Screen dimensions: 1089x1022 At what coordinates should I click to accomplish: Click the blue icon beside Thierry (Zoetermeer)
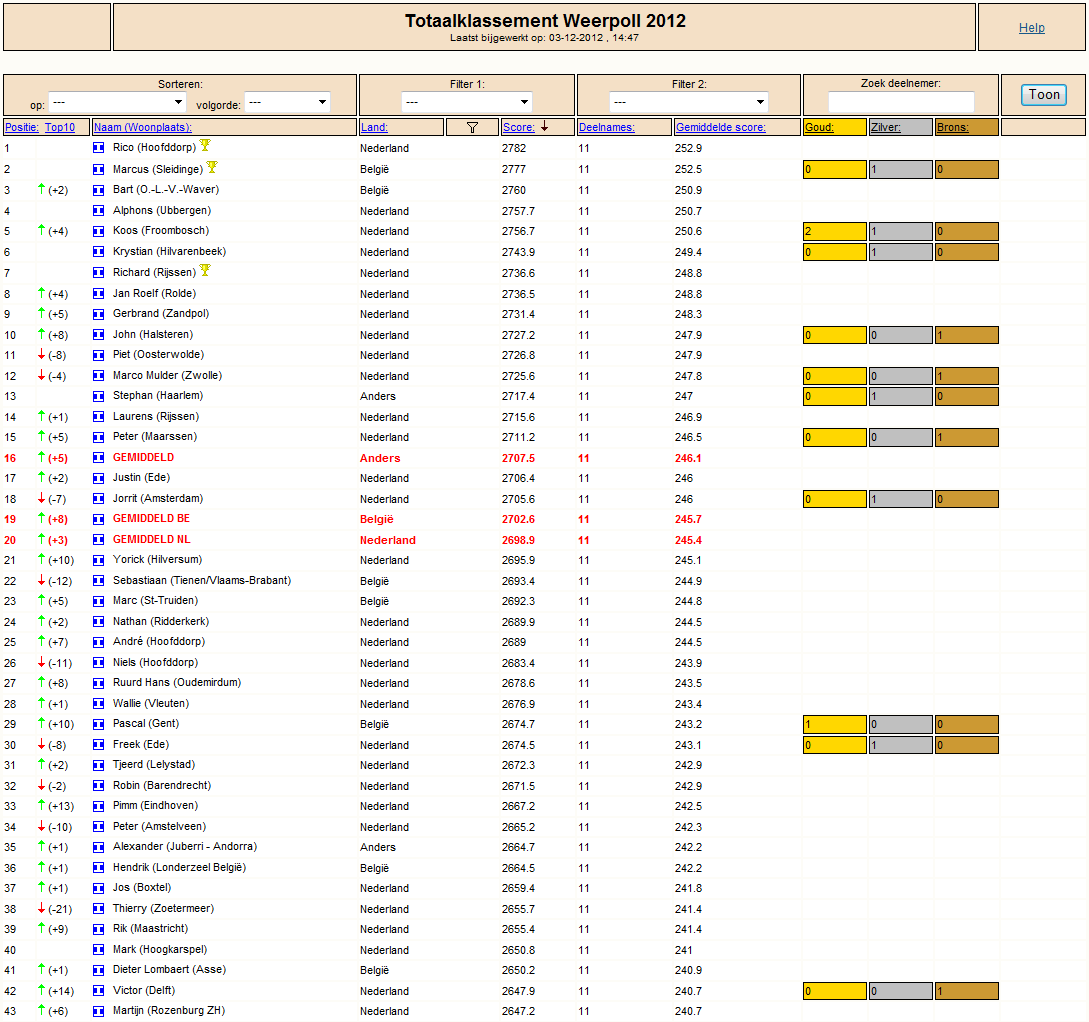(x=99, y=908)
